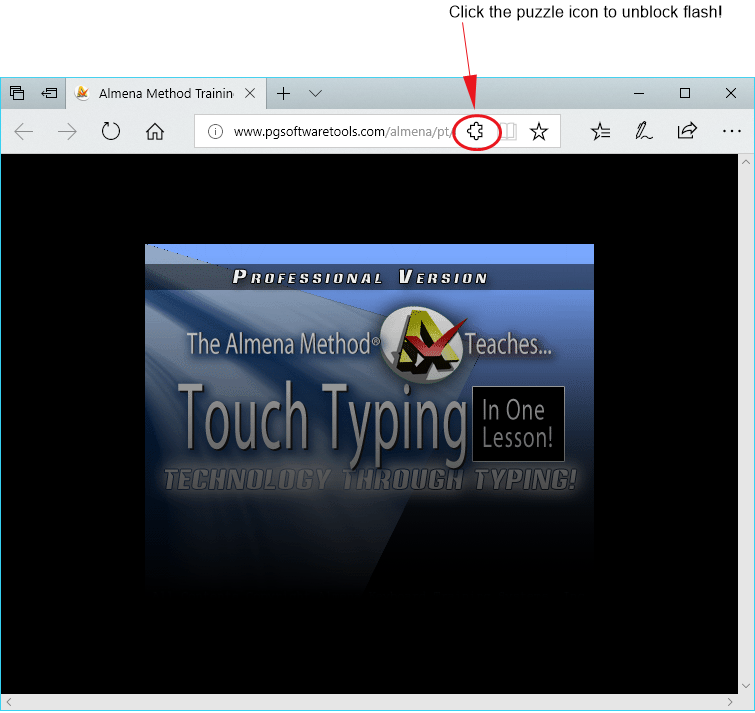Open a new tab with plus button
The width and height of the screenshot is (755, 713).
[284, 93]
